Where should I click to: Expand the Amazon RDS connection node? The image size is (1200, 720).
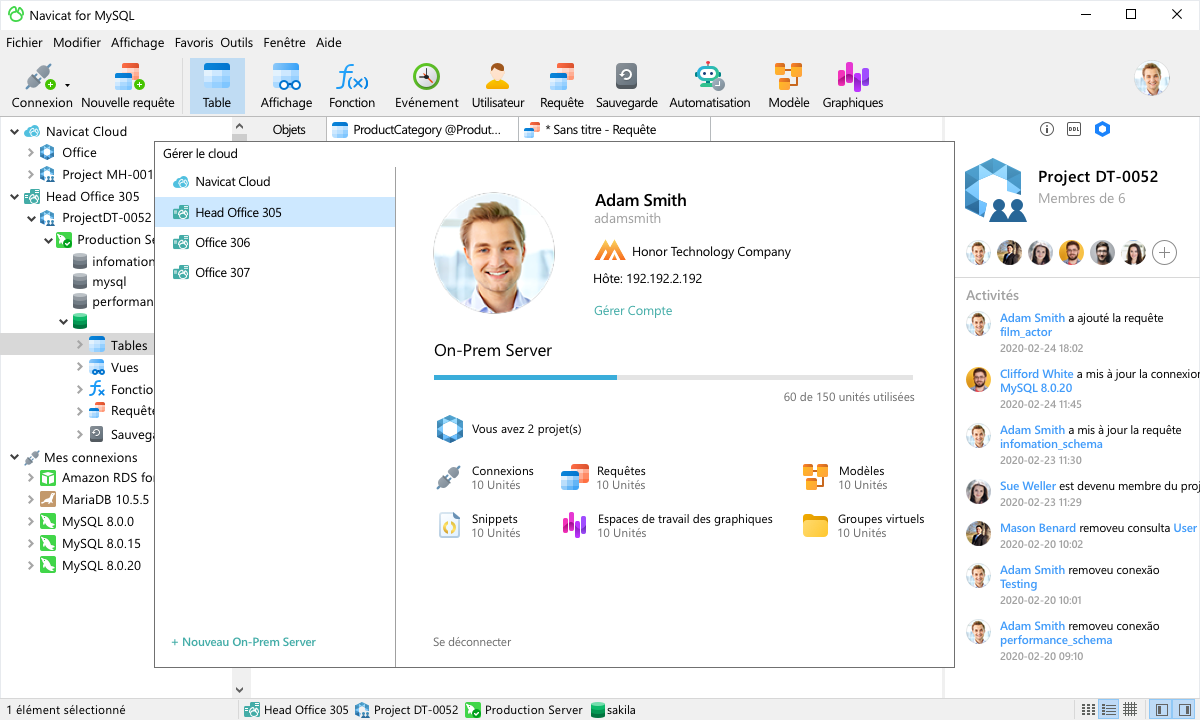coord(31,478)
